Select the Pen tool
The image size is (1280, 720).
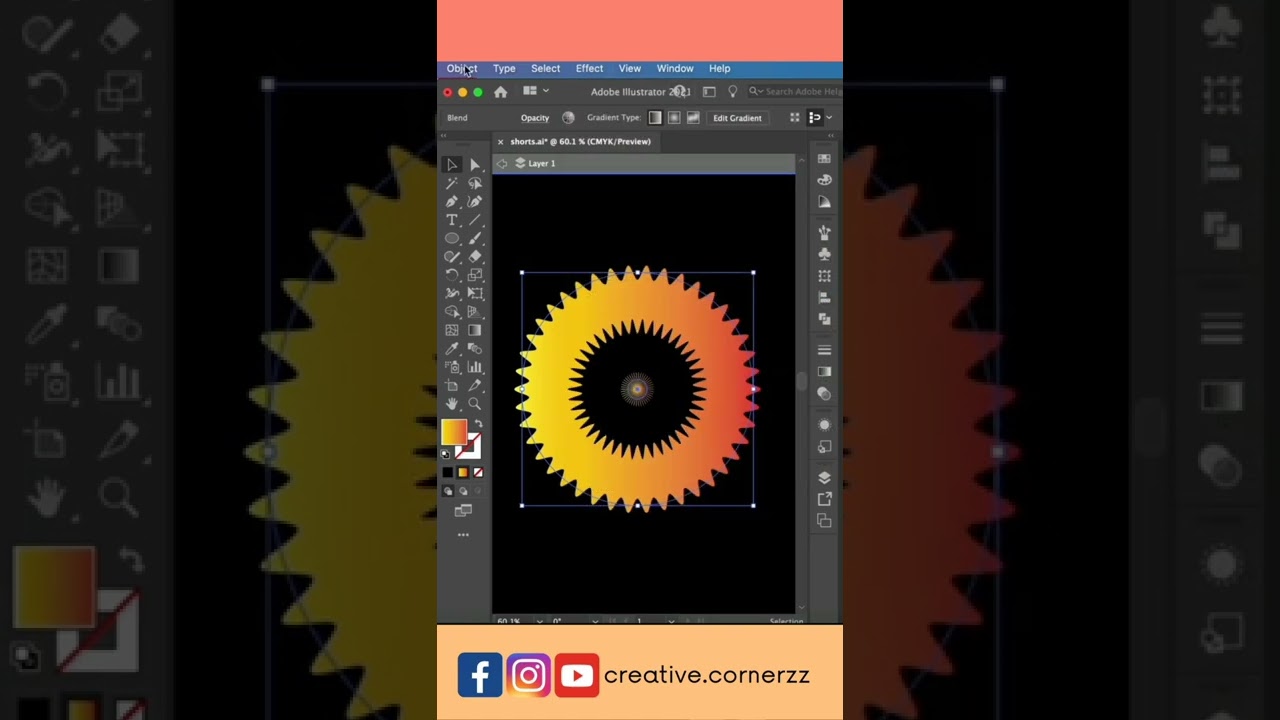click(x=452, y=202)
